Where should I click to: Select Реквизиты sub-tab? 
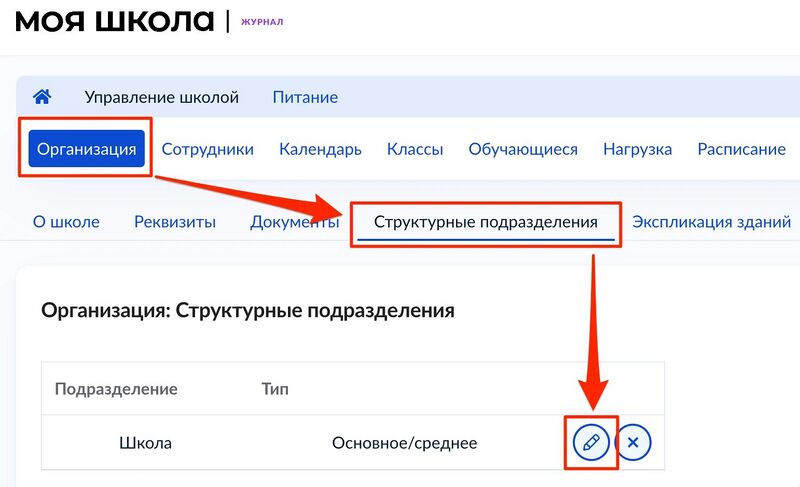click(x=175, y=222)
